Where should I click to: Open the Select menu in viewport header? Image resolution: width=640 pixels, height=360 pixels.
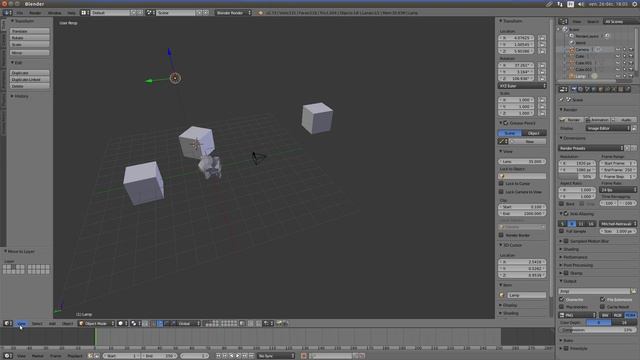click(37, 323)
